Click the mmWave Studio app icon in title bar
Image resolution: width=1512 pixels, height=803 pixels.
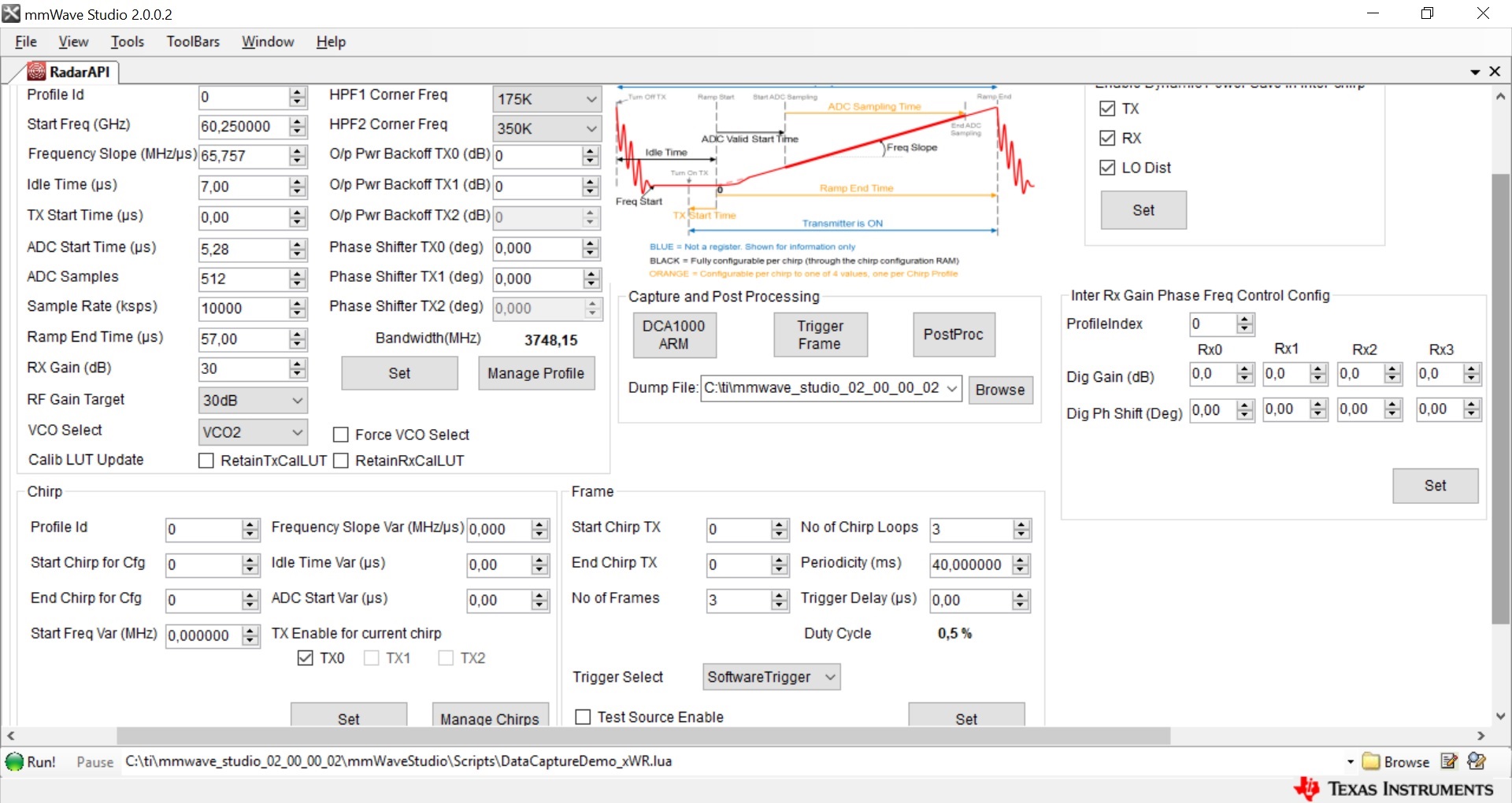pos(11,13)
